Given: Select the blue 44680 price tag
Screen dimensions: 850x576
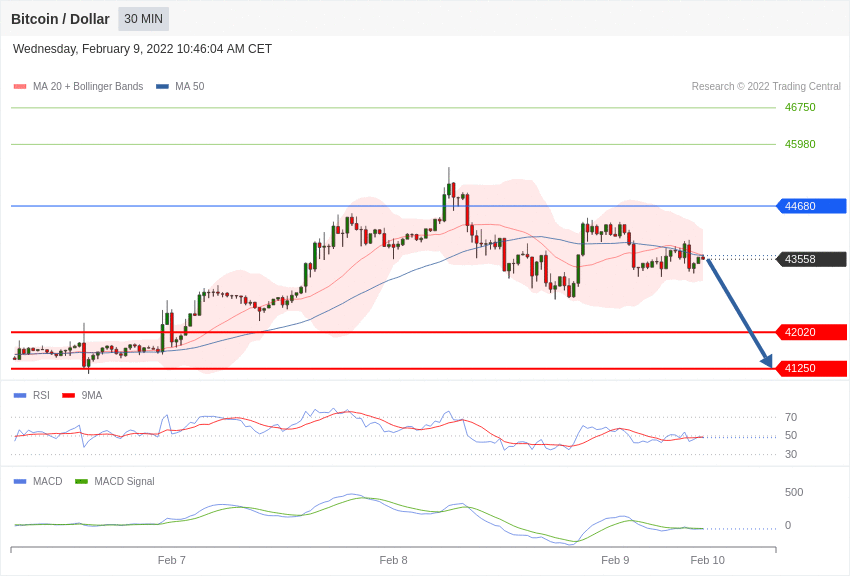Looking at the screenshot, I should click(811, 206).
